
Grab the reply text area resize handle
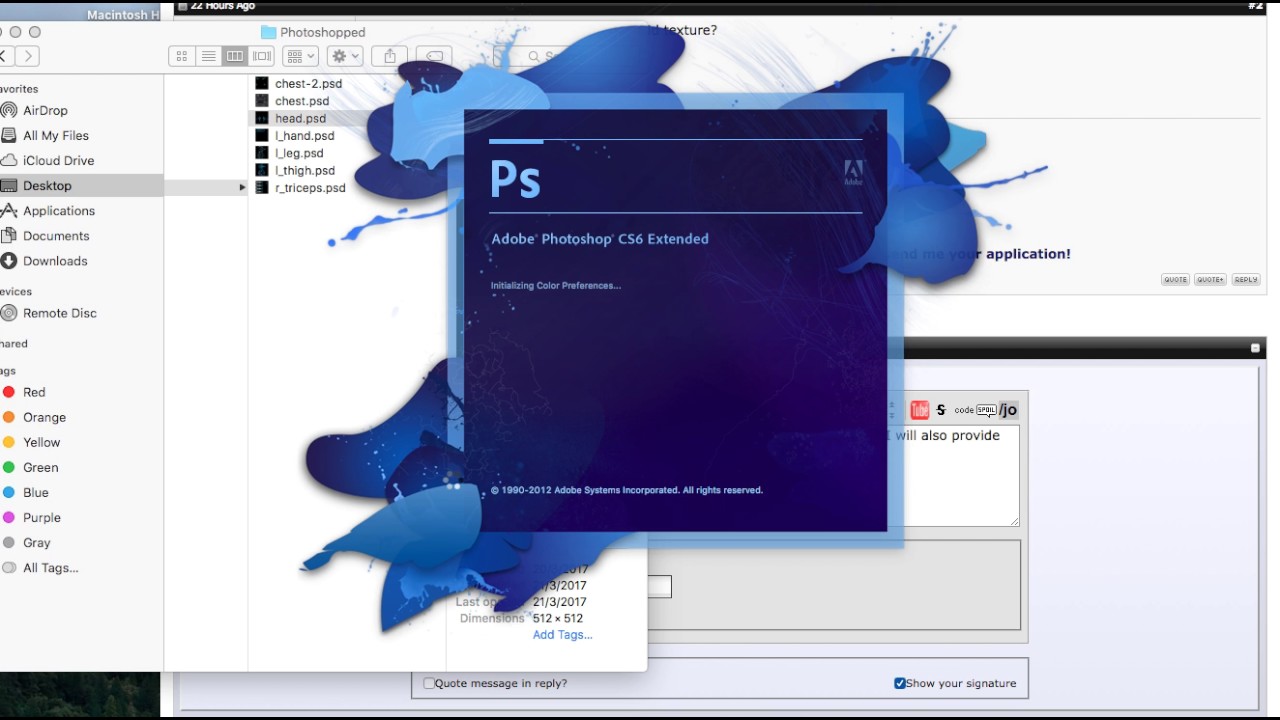pyautogui.click(x=1014, y=522)
